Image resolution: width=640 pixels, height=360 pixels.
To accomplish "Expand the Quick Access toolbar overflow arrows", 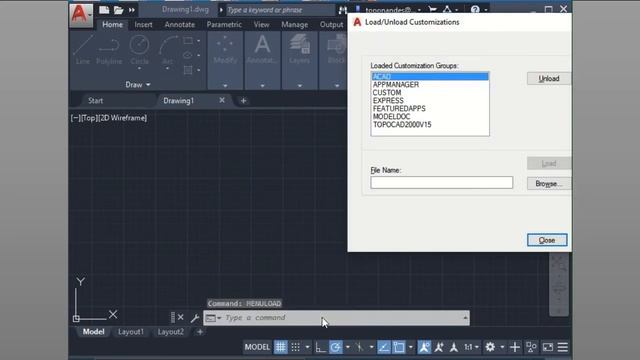I will click(131, 10).
